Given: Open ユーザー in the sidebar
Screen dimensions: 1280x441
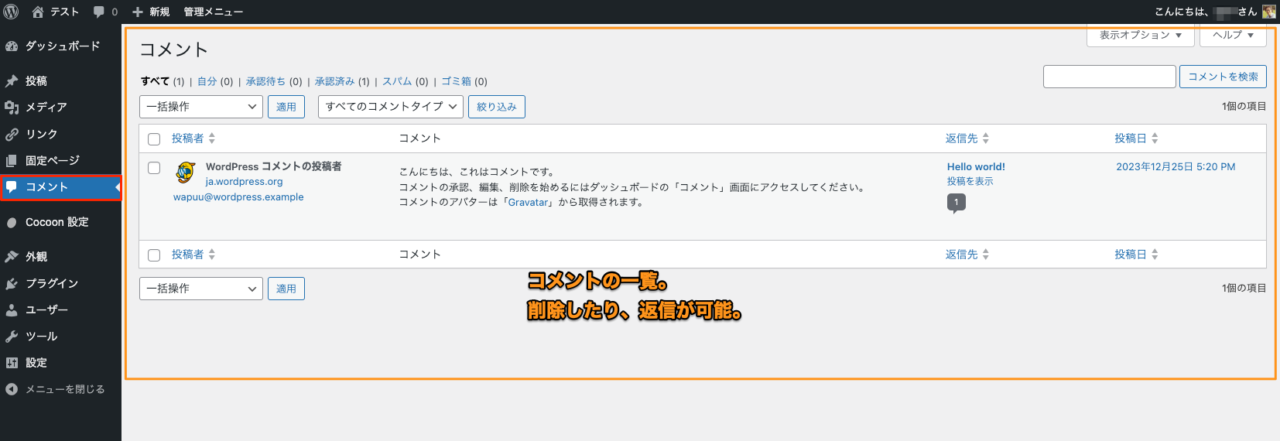Looking at the screenshot, I should (61, 310).
